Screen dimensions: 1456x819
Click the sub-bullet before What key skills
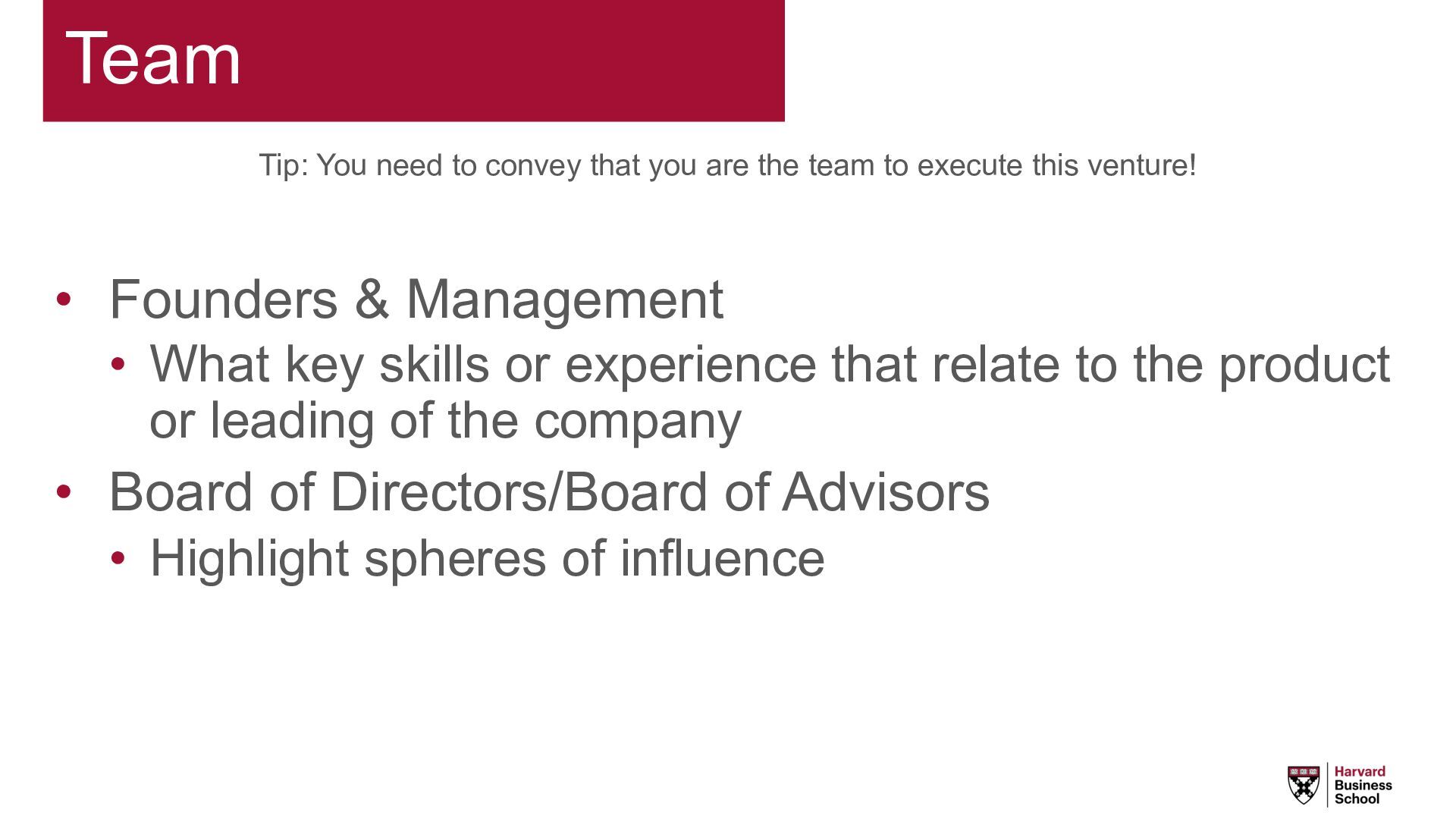point(118,365)
